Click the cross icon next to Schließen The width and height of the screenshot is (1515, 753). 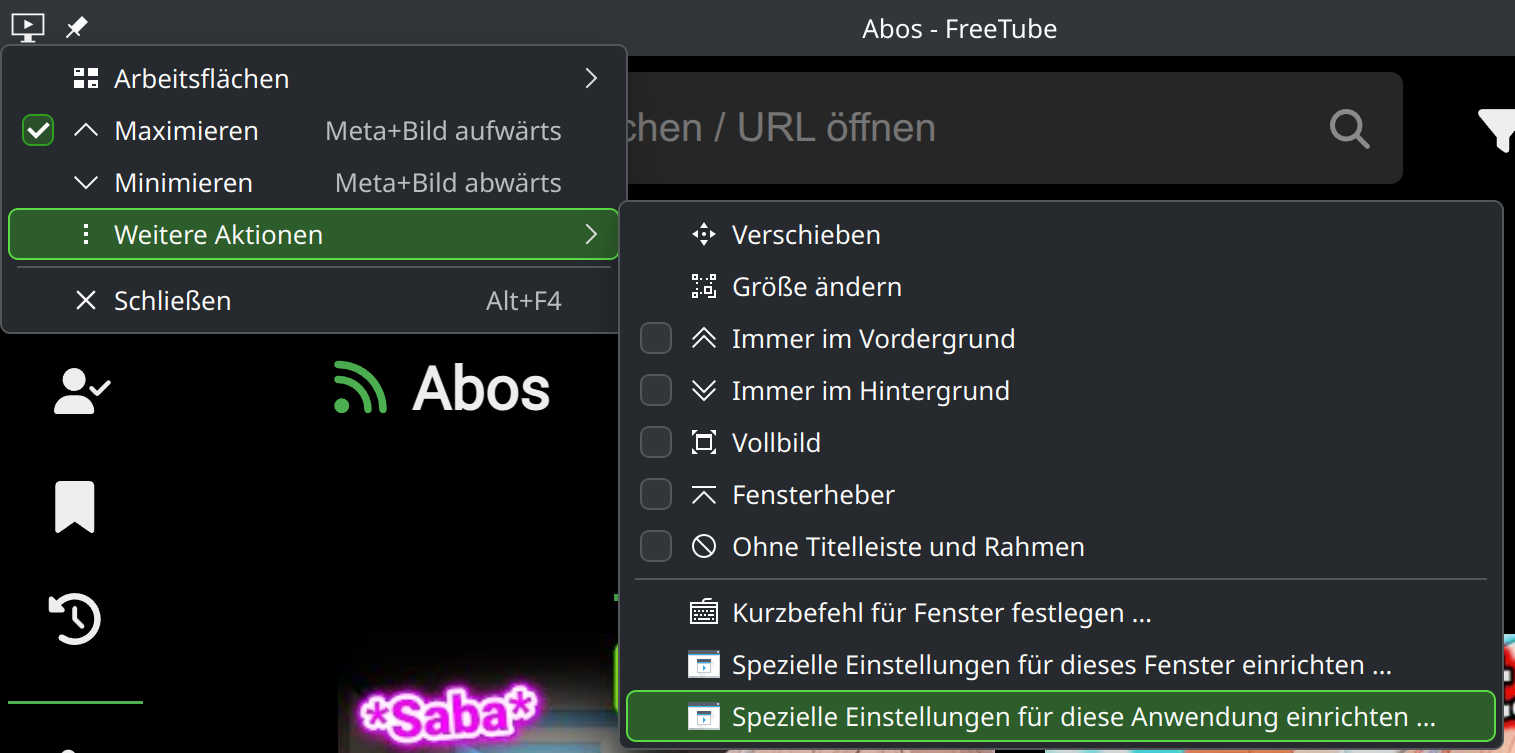[x=86, y=301]
